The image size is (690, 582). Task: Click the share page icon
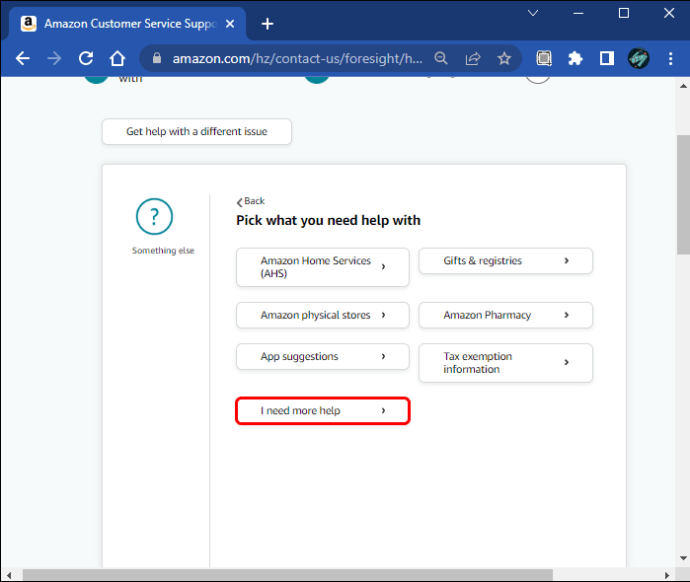pyautogui.click(x=473, y=58)
